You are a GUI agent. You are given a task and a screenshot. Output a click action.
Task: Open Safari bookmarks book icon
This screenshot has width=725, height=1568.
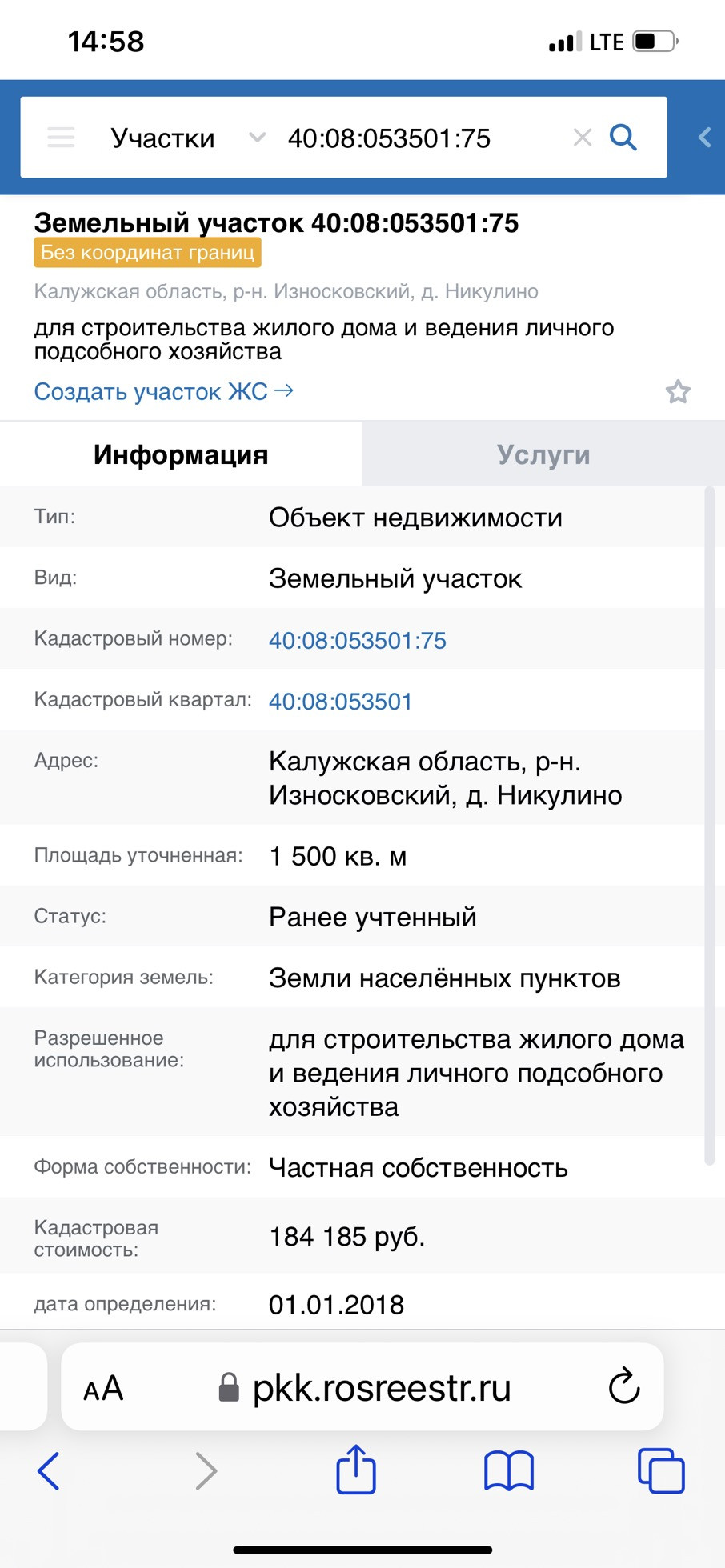[x=509, y=1471]
